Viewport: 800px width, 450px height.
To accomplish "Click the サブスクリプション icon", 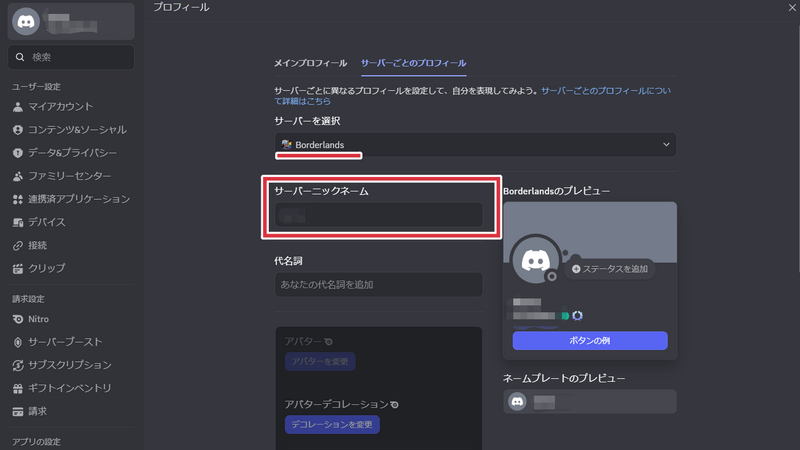I will coord(18,365).
